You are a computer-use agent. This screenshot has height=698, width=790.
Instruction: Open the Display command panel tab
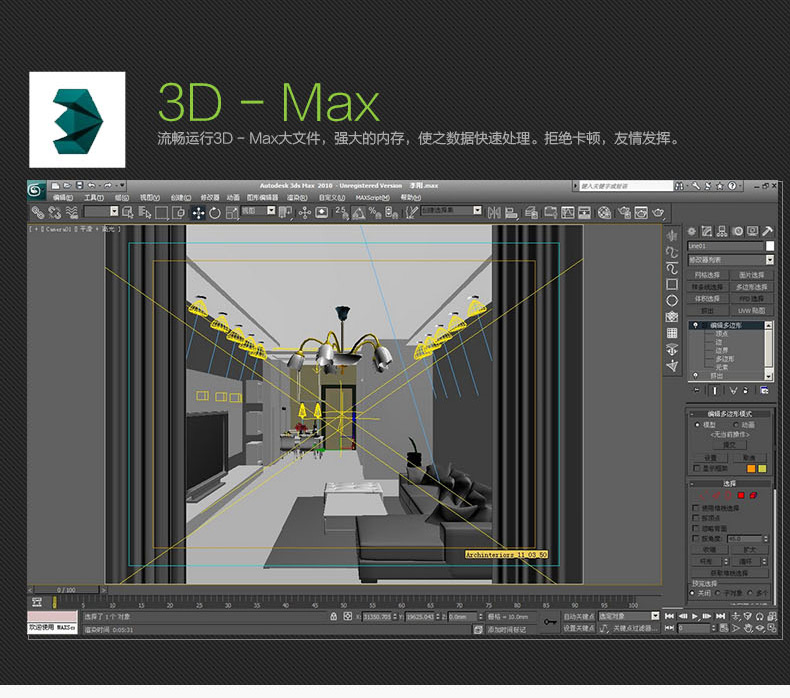click(x=752, y=231)
